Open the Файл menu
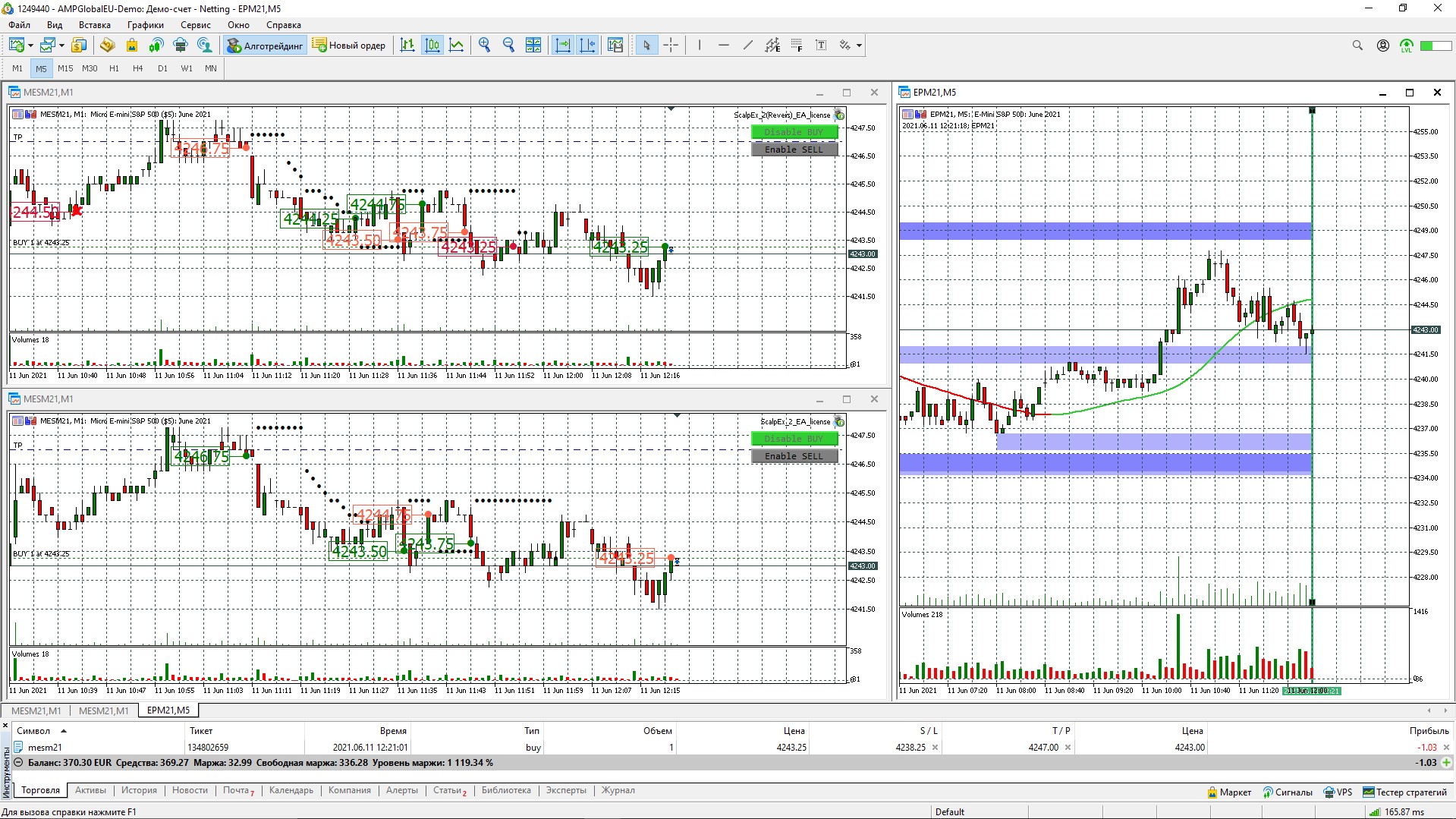The width and height of the screenshot is (1456, 819). pos(20,25)
